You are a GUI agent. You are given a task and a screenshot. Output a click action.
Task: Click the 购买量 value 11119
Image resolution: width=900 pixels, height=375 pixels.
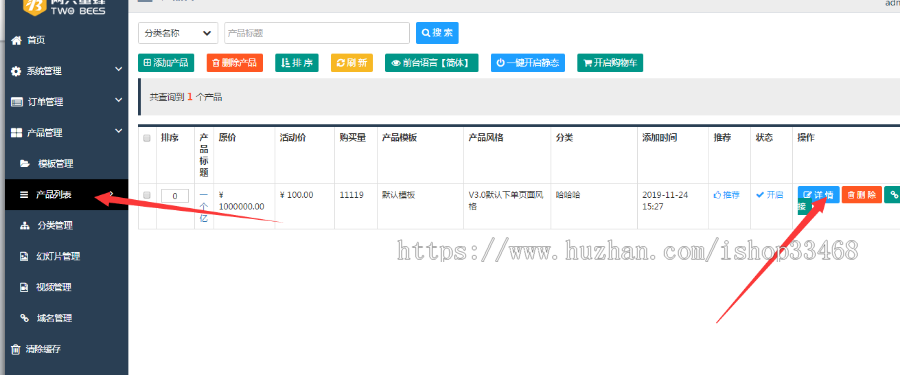pyautogui.click(x=351, y=195)
